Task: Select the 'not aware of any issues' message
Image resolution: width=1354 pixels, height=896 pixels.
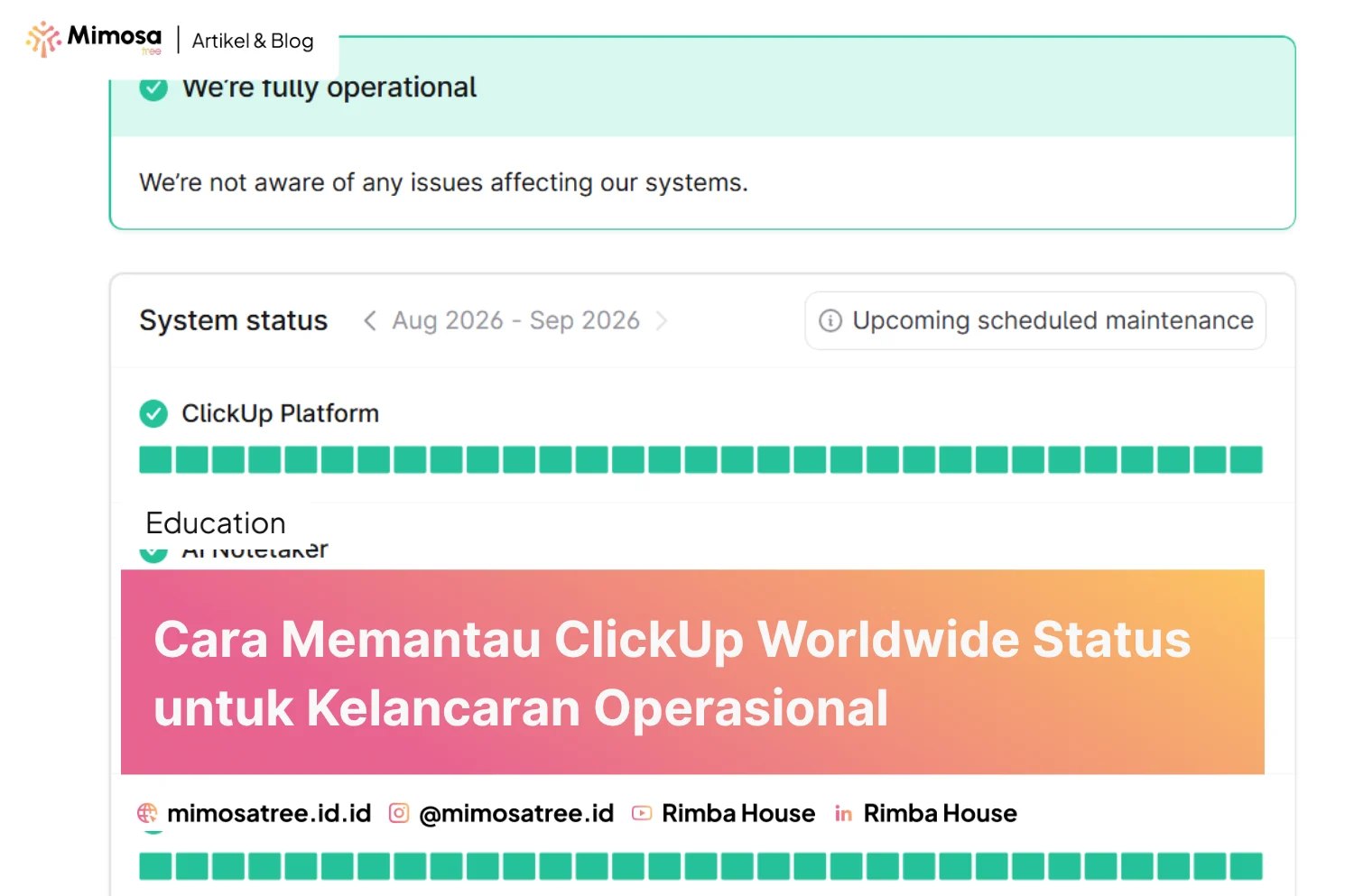Action: [443, 182]
